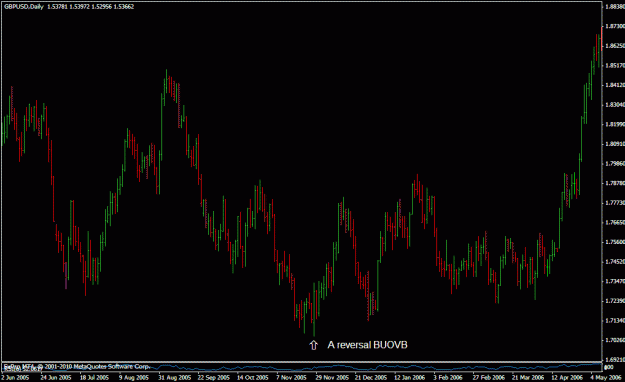This screenshot has width=625, height=382.
Task: Click the '18 Jul 2005' date label
Action: coord(94,377)
